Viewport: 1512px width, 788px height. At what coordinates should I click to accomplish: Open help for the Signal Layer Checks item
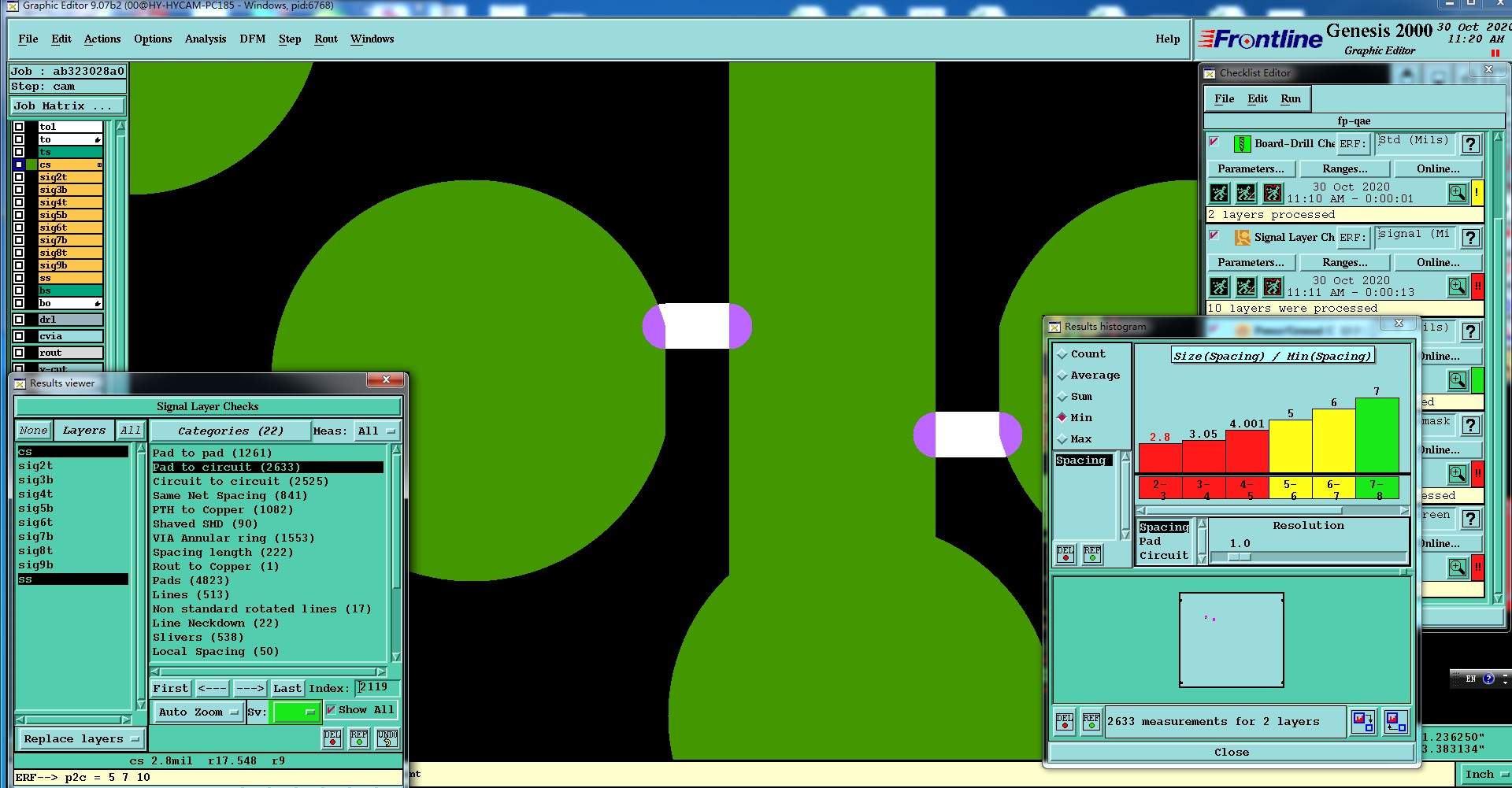click(x=1470, y=238)
